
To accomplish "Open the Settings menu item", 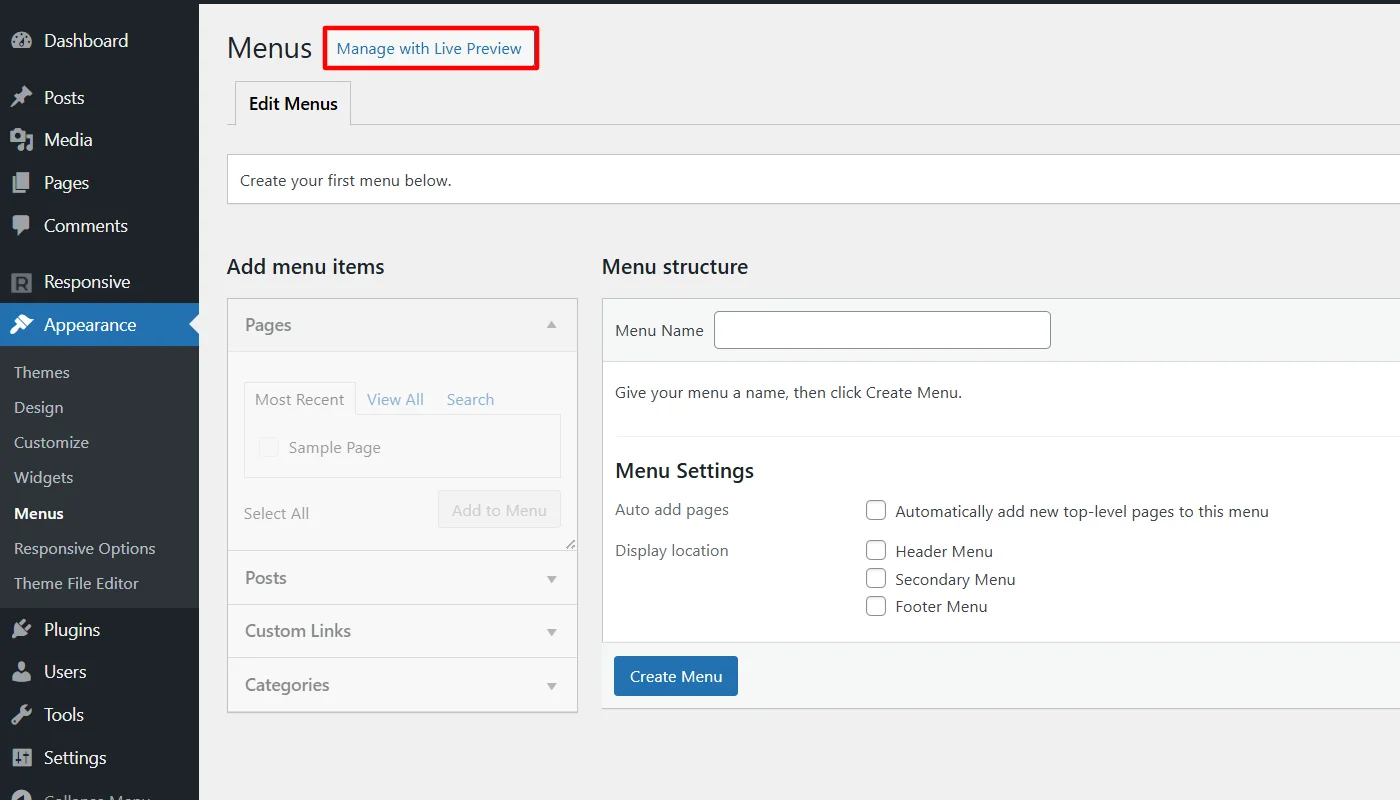I will [99, 758].
